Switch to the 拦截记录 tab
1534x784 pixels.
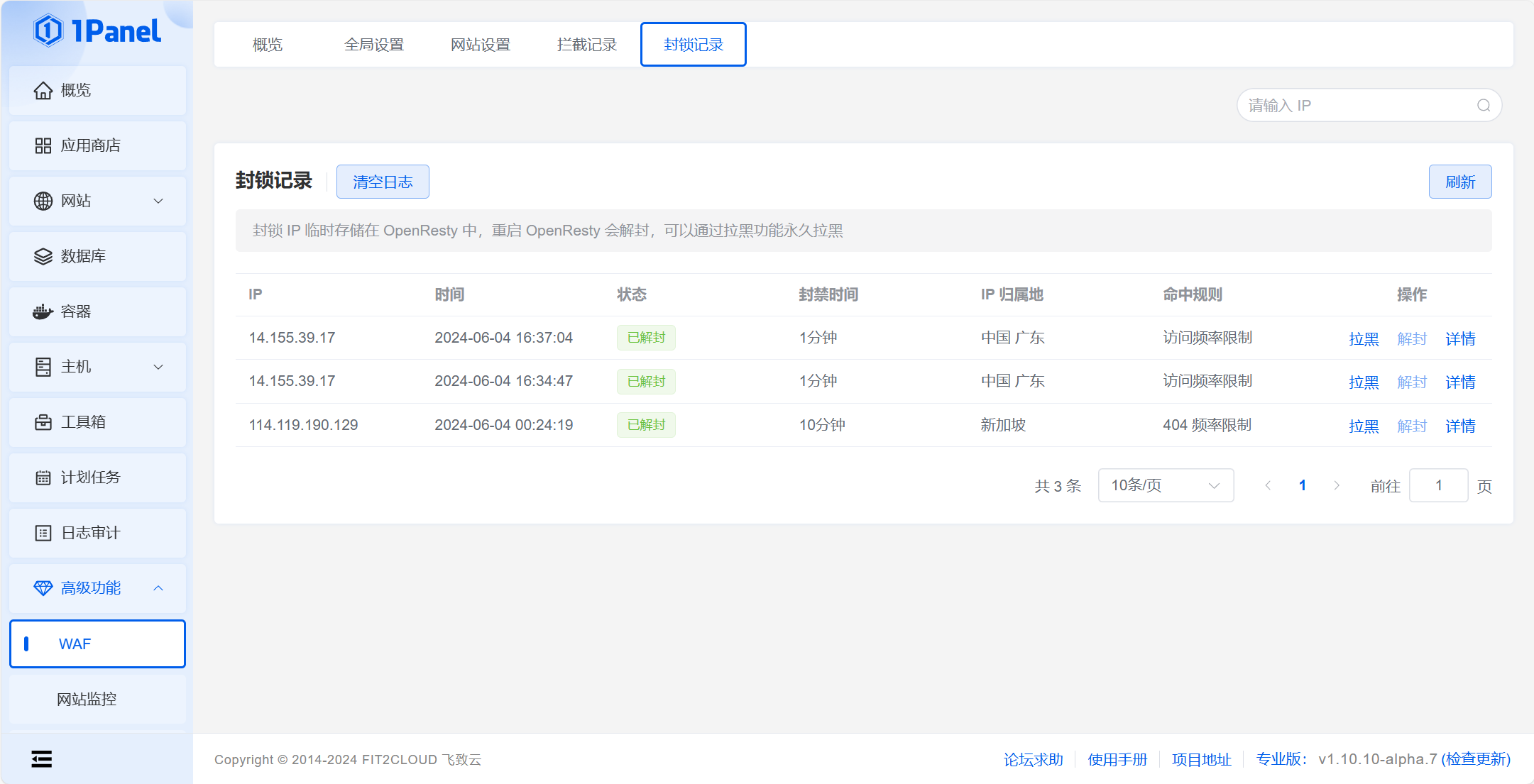click(x=586, y=45)
